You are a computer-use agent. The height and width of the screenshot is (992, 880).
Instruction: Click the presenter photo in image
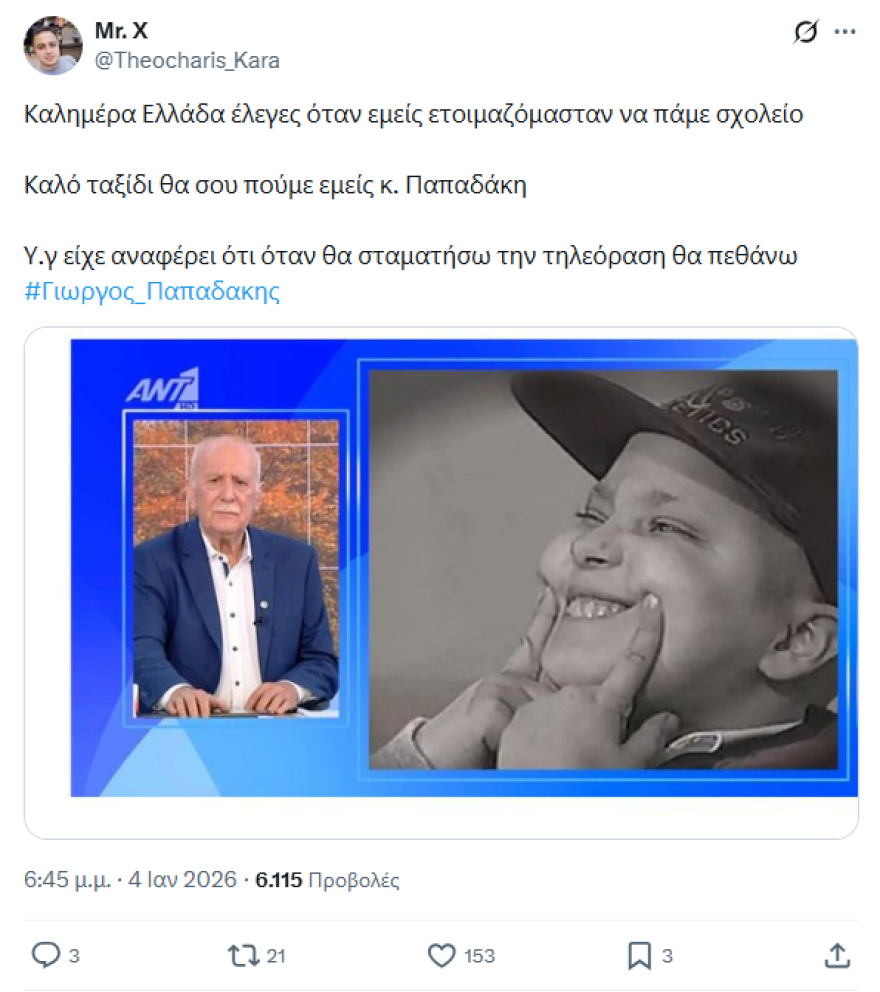[236, 568]
